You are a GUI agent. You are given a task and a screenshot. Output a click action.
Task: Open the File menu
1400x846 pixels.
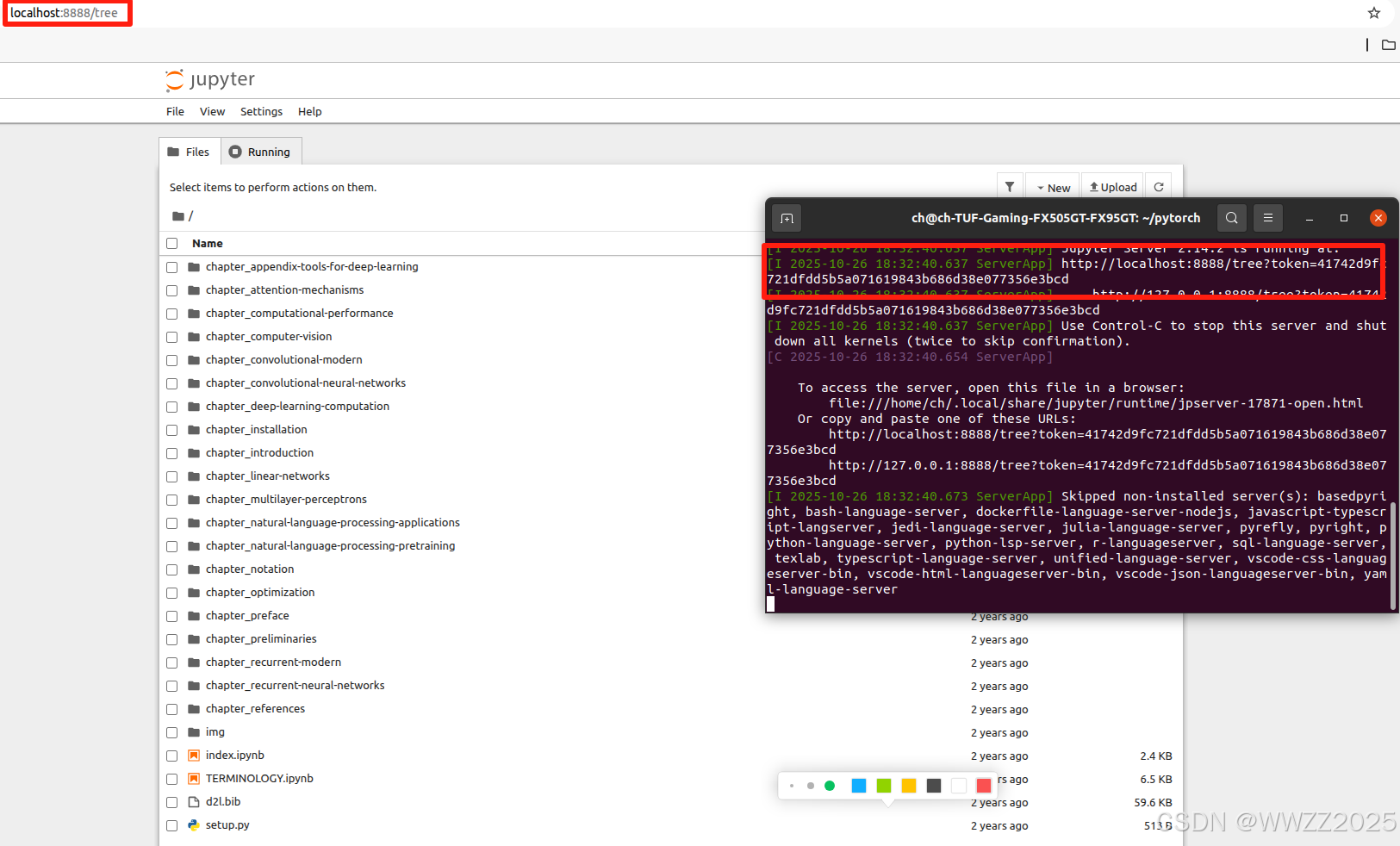pos(175,112)
